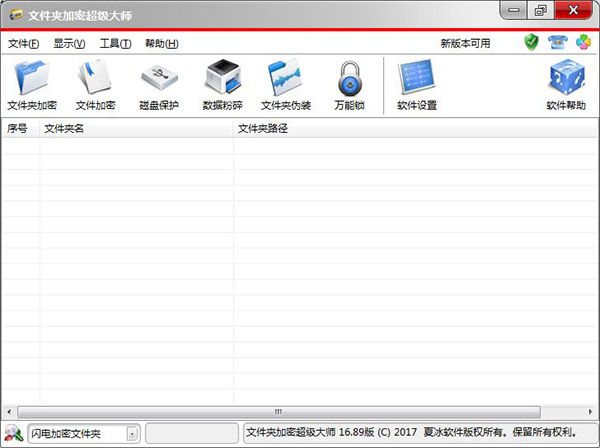Click the search magnifier icon in status bar
Image resolution: width=600 pixels, height=448 pixels.
click(x=14, y=433)
